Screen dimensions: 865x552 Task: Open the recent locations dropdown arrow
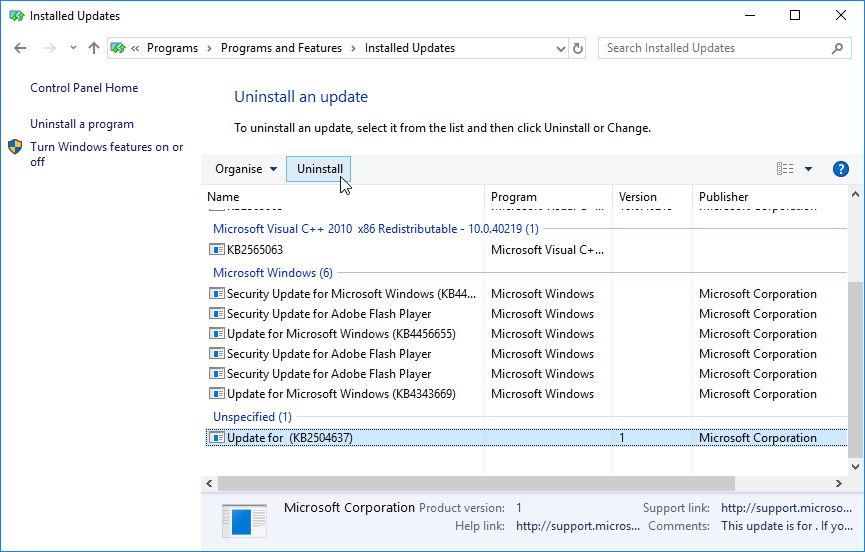[x=73, y=48]
